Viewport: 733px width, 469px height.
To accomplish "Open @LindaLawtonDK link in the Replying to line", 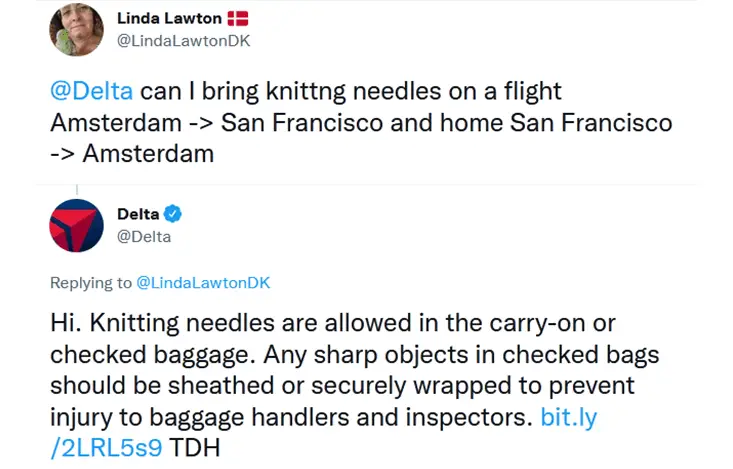I will click(203, 283).
